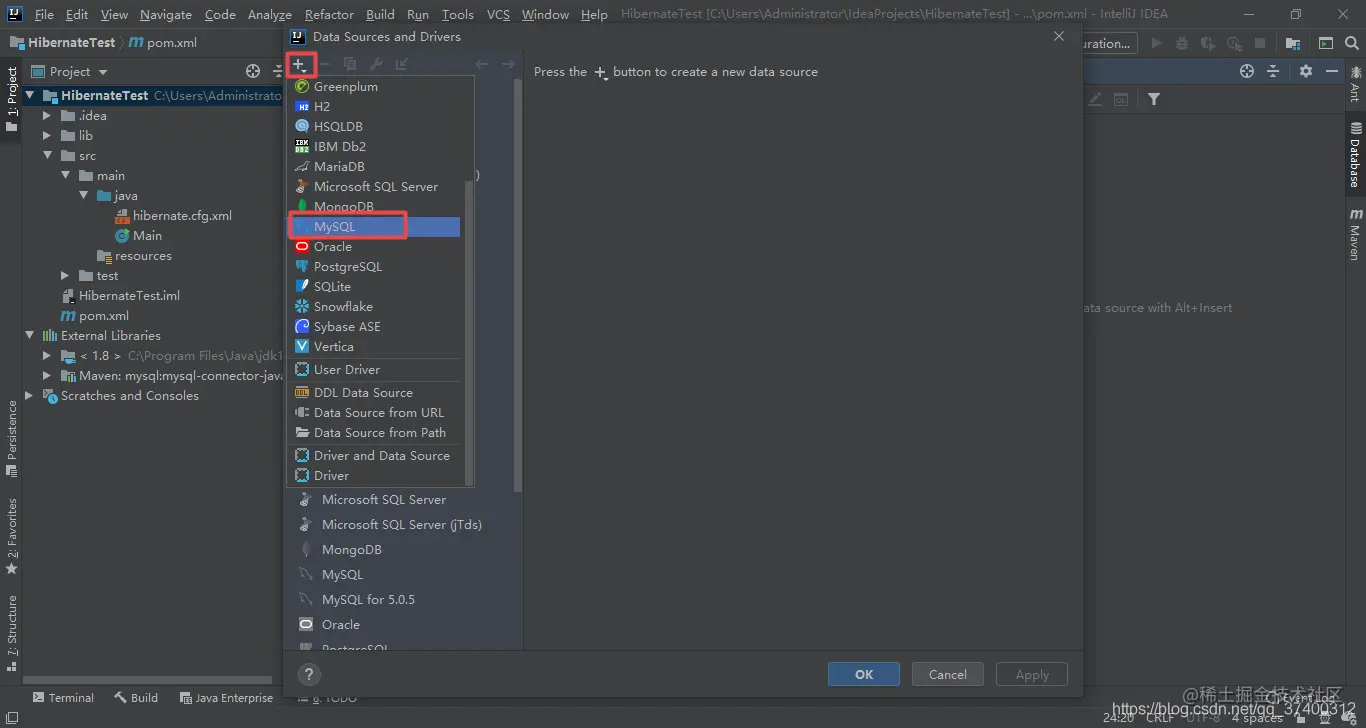Click the project structure icon in main toolbar
1366x728 pixels.
1293,43
